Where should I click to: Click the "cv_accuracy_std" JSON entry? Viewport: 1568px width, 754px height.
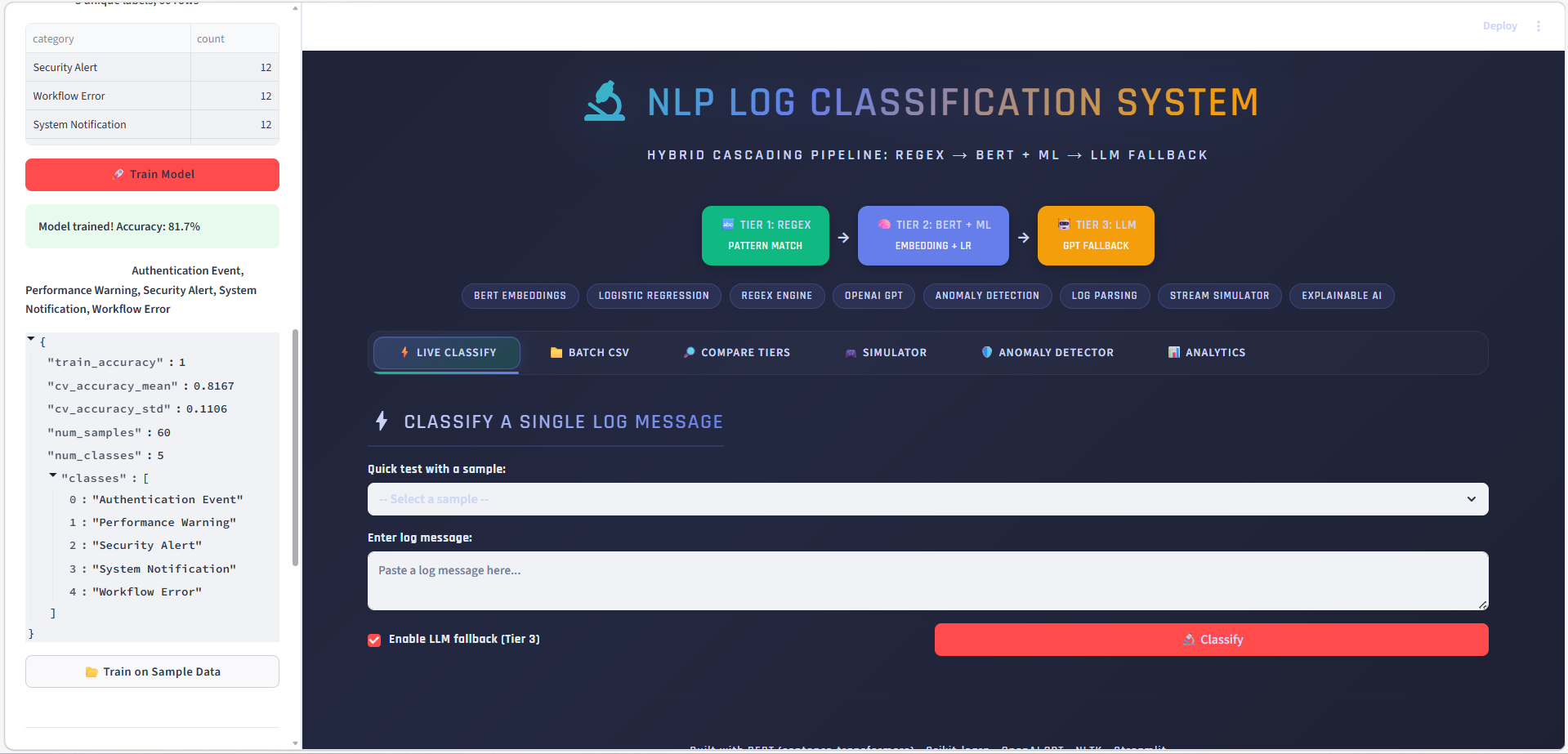click(x=137, y=409)
